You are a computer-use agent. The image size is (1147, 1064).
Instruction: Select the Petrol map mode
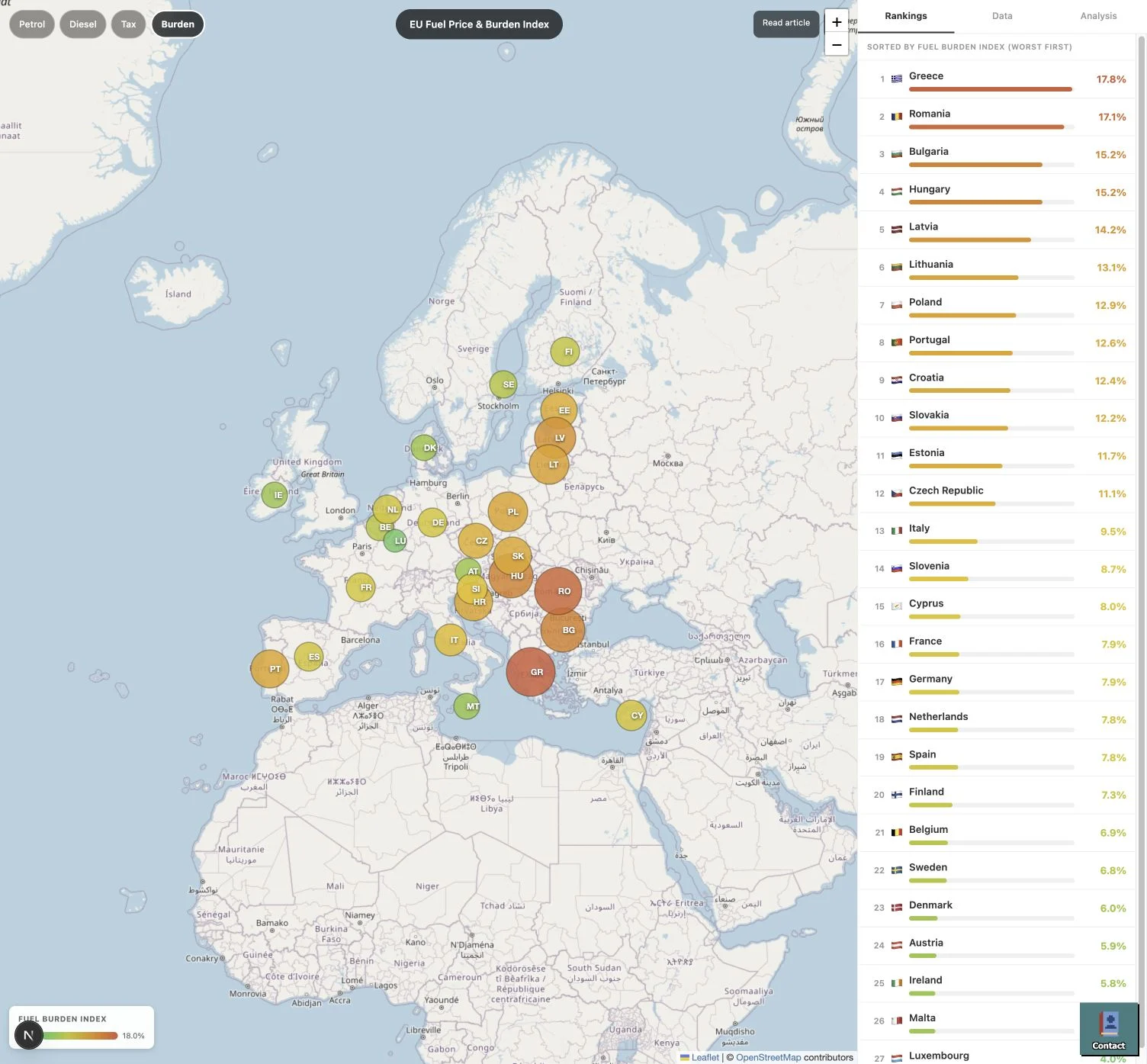pos(32,24)
